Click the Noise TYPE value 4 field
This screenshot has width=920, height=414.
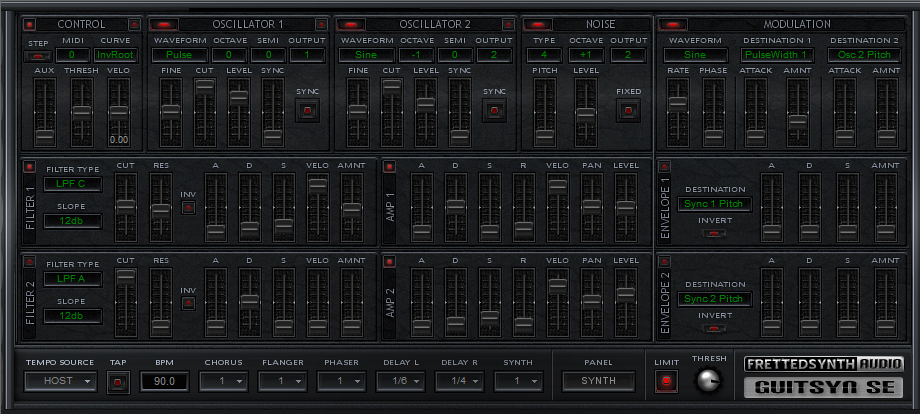tap(544, 55)
